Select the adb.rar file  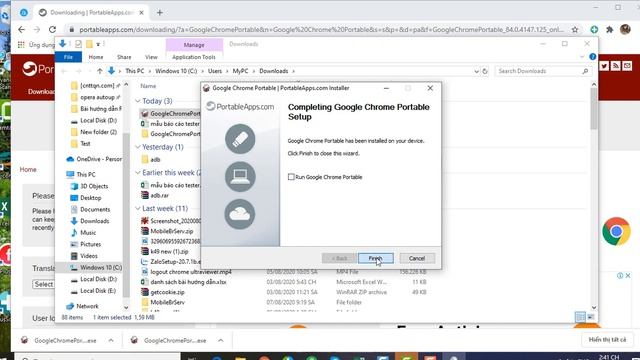pyautogui.click(x=159, y=196)
